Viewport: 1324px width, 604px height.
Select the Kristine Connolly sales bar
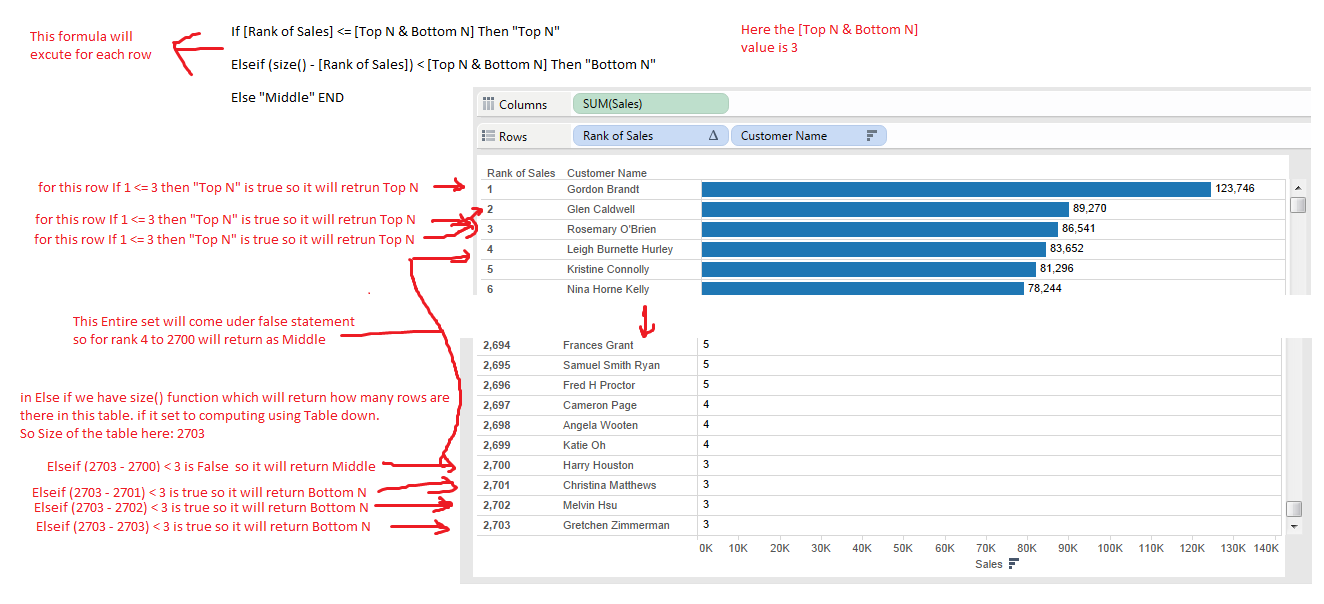point(869,269)
